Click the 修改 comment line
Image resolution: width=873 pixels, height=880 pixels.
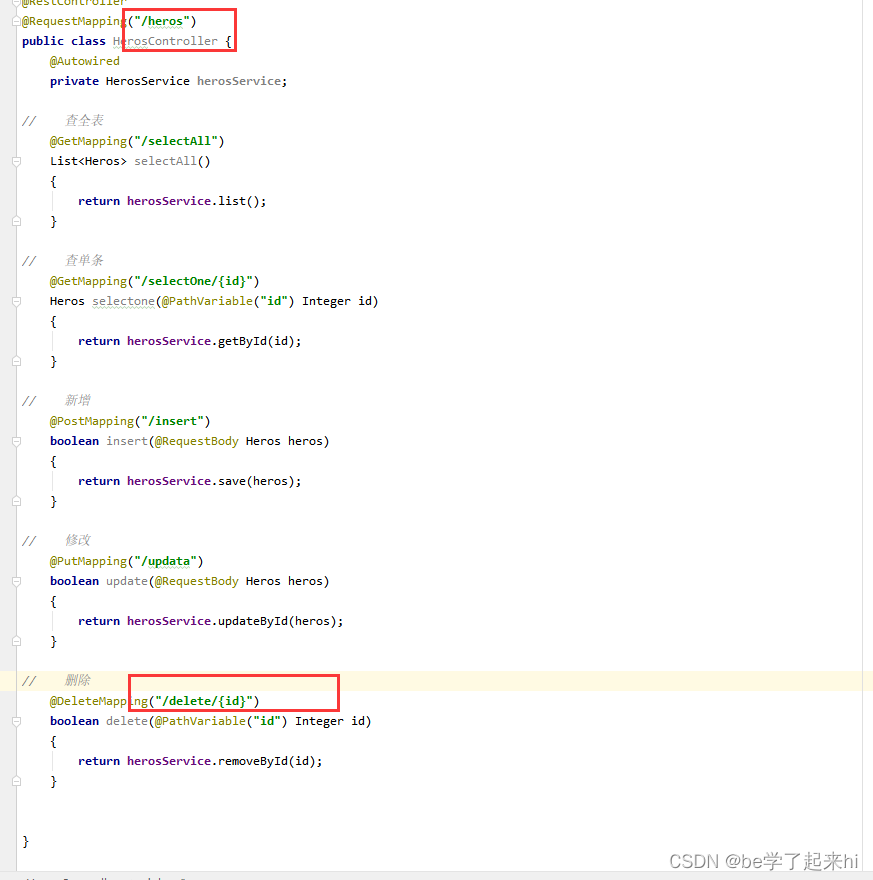[x=56, y=540]
